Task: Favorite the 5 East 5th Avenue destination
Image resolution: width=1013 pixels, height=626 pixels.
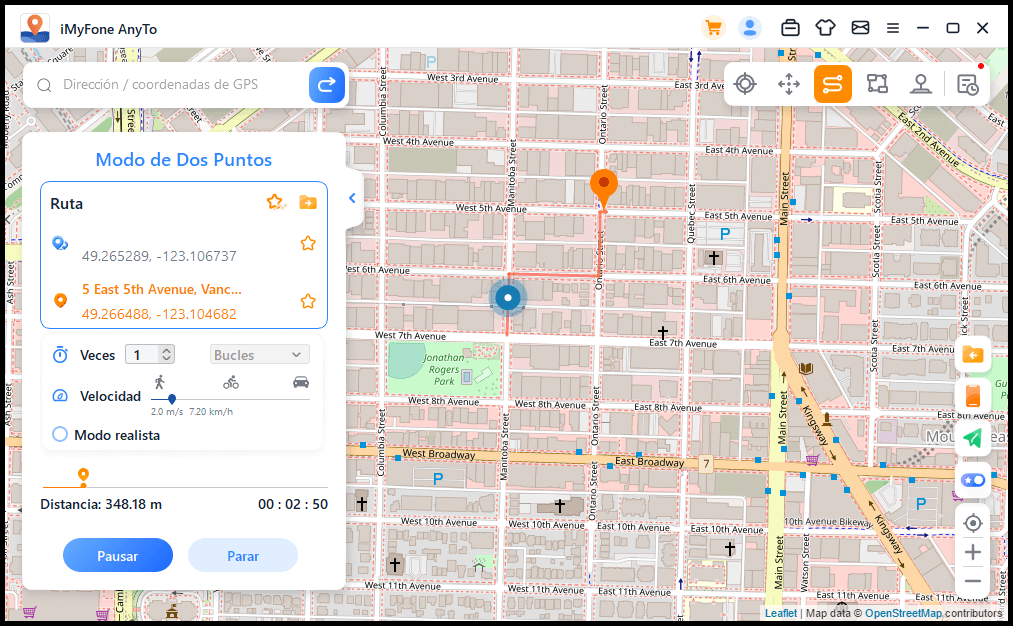Action: tap(308, 301)
